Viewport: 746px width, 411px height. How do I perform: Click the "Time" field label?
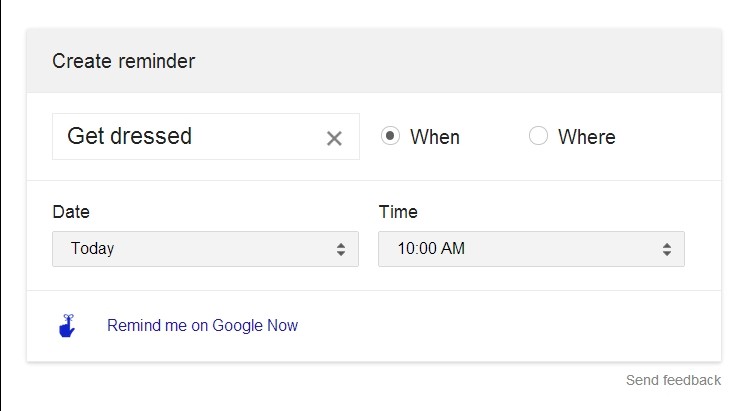tap(398, 212)
